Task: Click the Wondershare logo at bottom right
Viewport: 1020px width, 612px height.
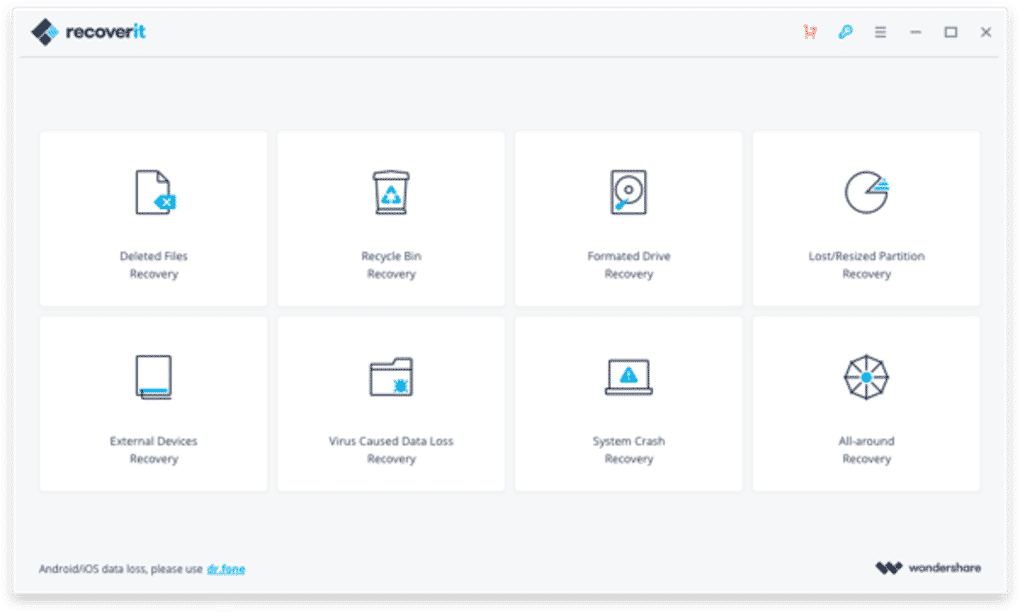Action: click(928, 568)
